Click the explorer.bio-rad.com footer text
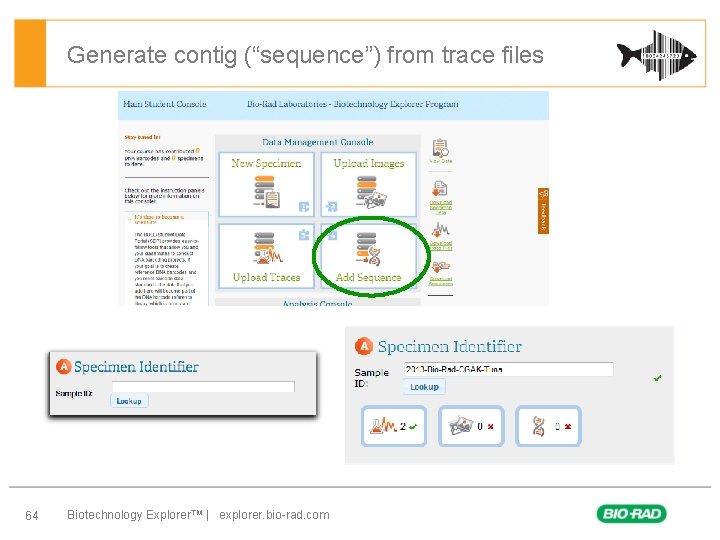Viewport: 720px width, 540px height. click(x=274, y=515)
